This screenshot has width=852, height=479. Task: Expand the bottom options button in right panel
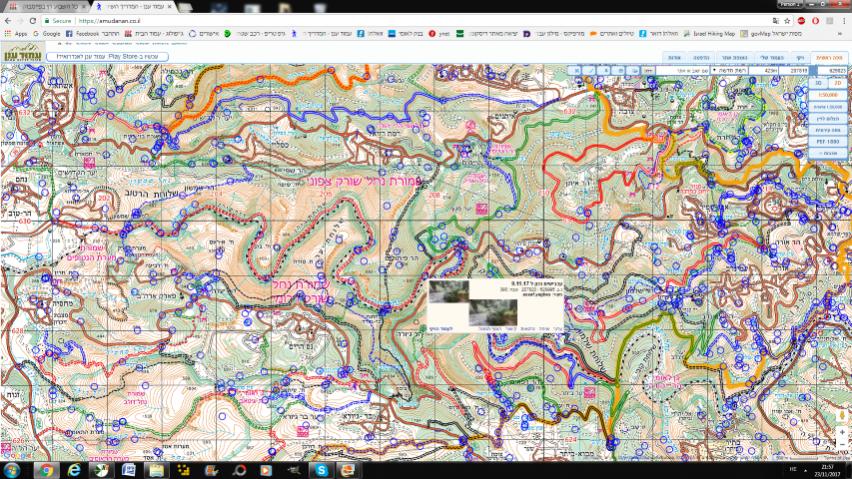828,153
